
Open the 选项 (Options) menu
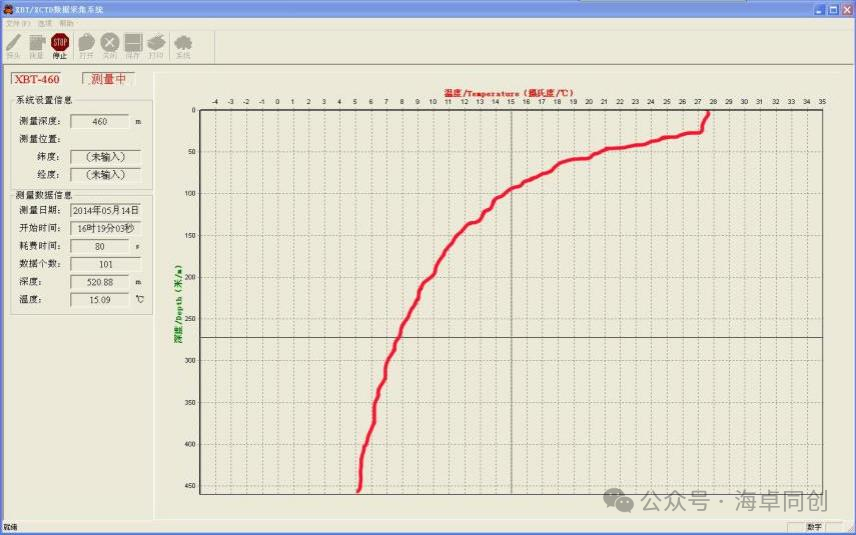45,22
